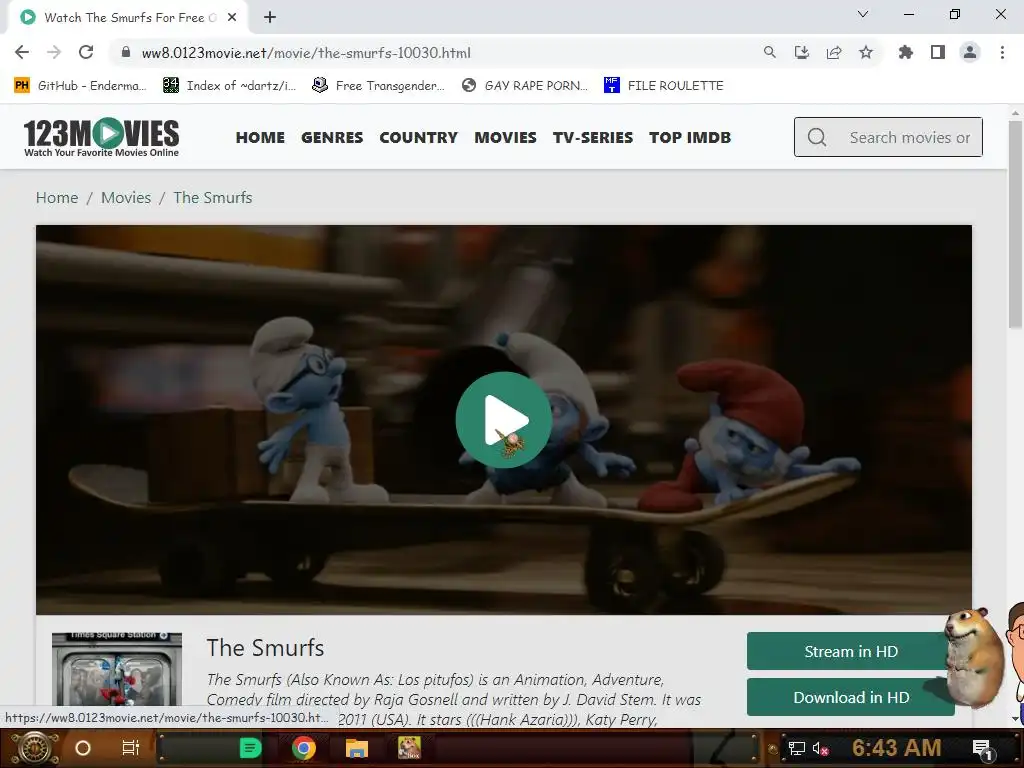
Task: Click the 6:43 AM clock
Action: point(897,748)
